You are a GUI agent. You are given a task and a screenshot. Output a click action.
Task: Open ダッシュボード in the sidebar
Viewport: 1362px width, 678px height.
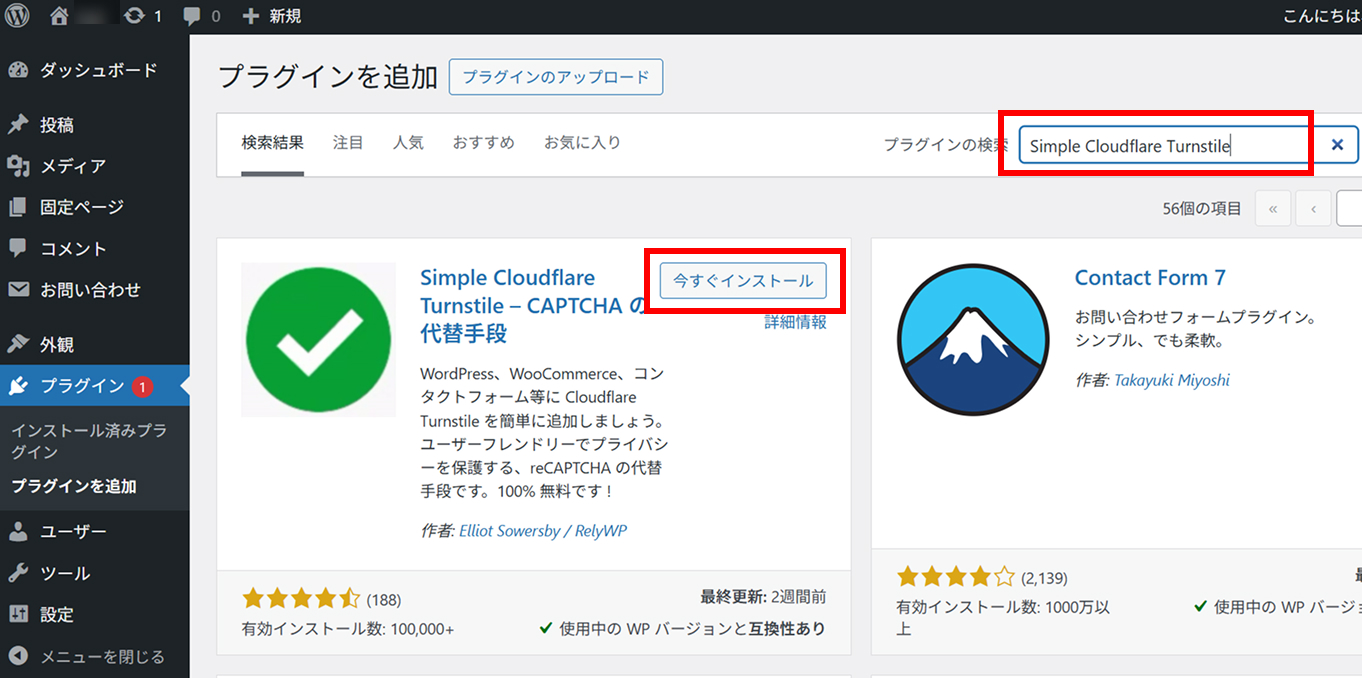(95, 70)
